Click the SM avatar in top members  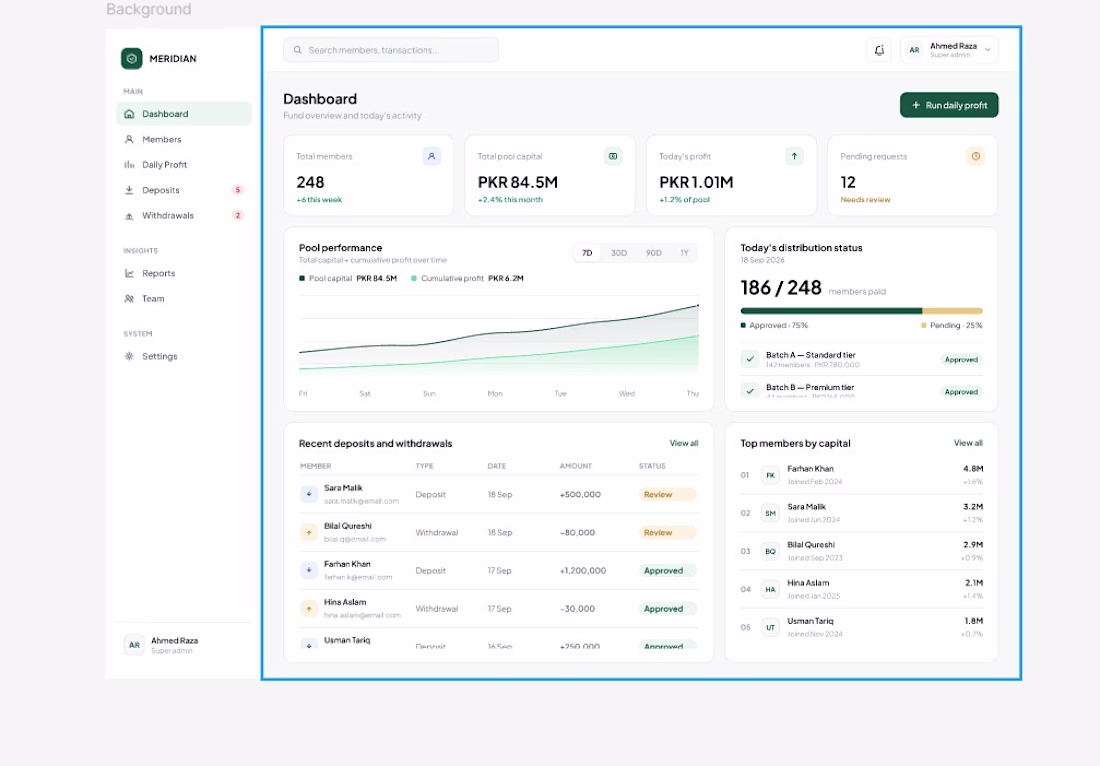point(770,513)
